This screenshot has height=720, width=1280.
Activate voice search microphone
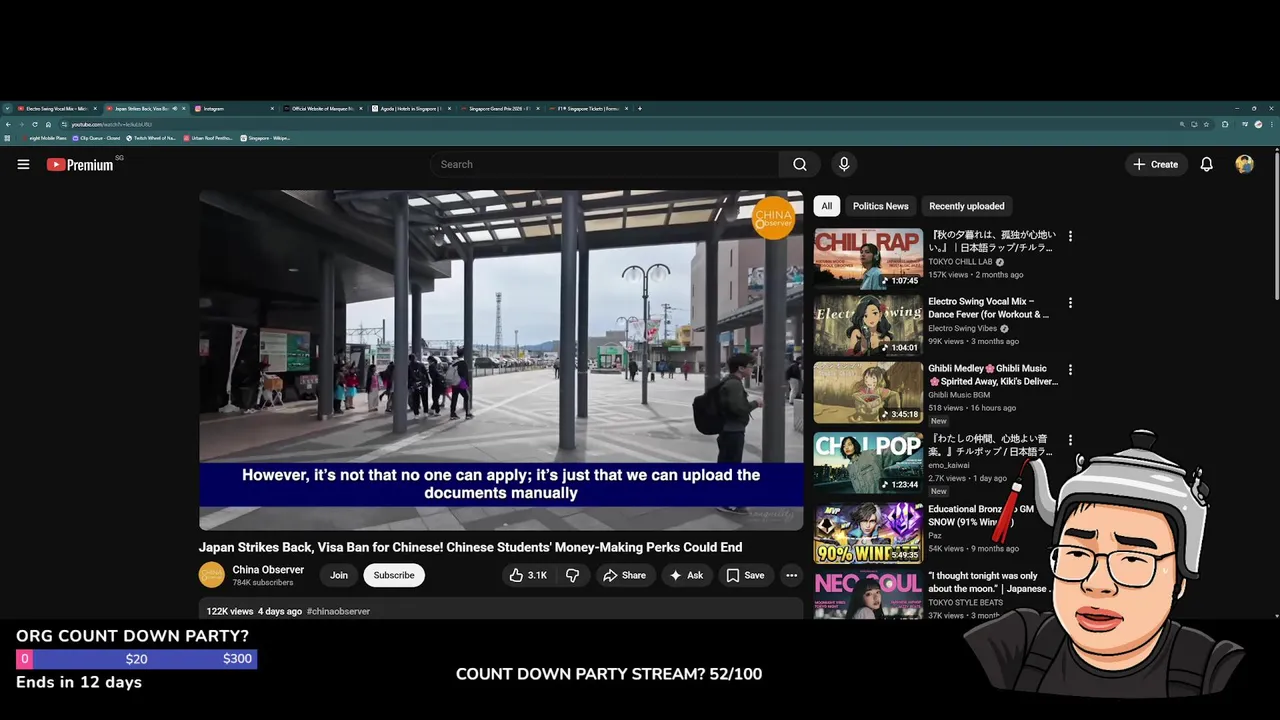[844, 164]
